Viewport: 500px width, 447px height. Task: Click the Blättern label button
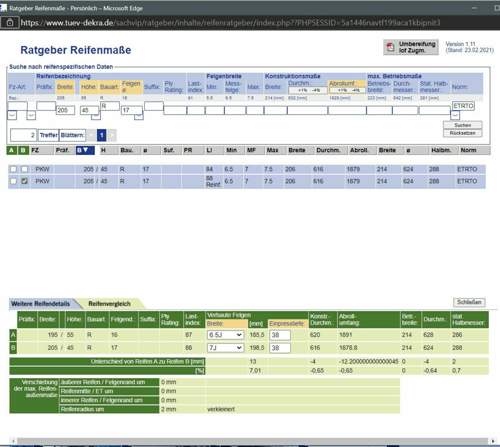click(x=72, y=135)
